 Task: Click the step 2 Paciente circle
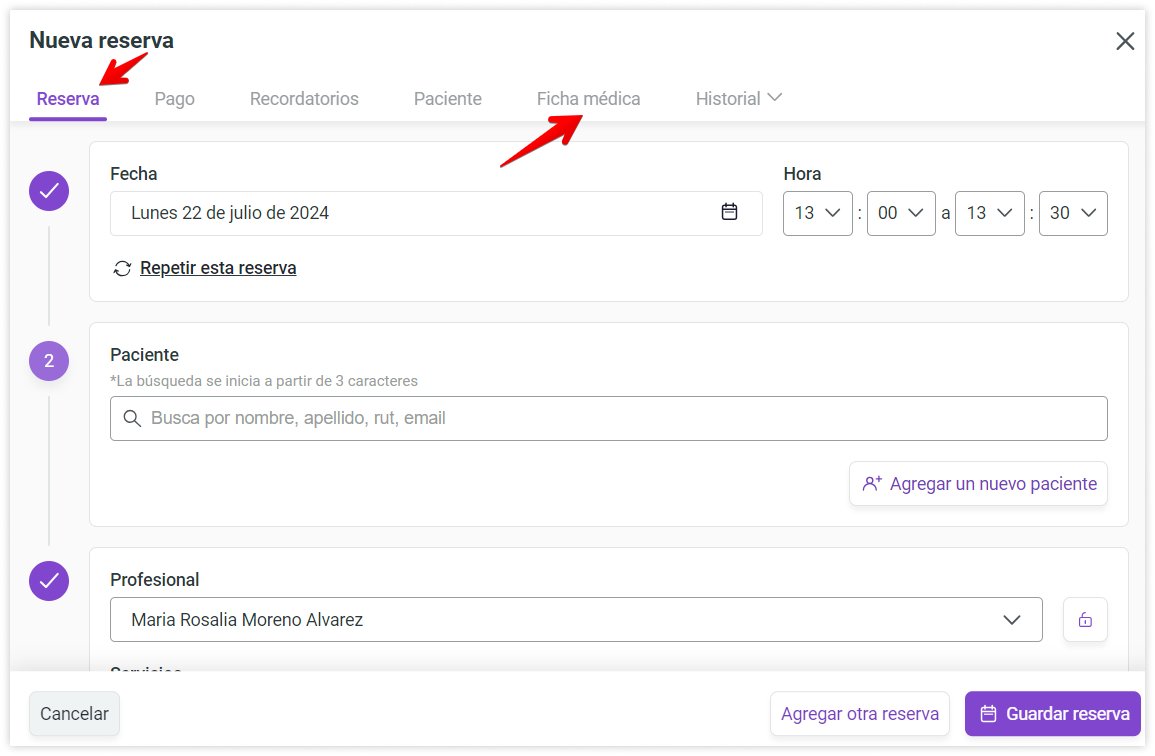pos(49,360)
